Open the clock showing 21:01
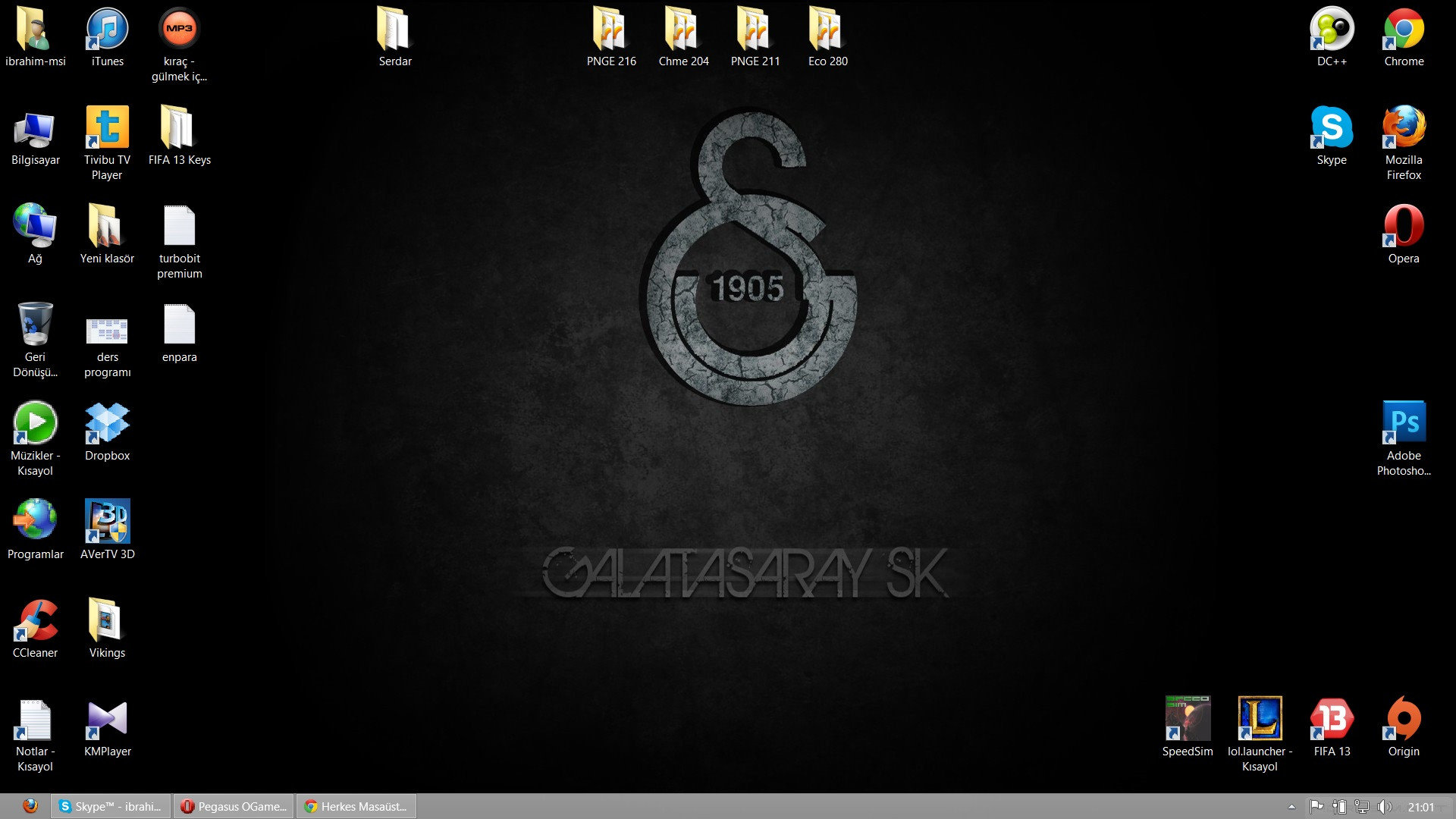The height and width of the screenshot is (819, 1456). pos(1421,807)
